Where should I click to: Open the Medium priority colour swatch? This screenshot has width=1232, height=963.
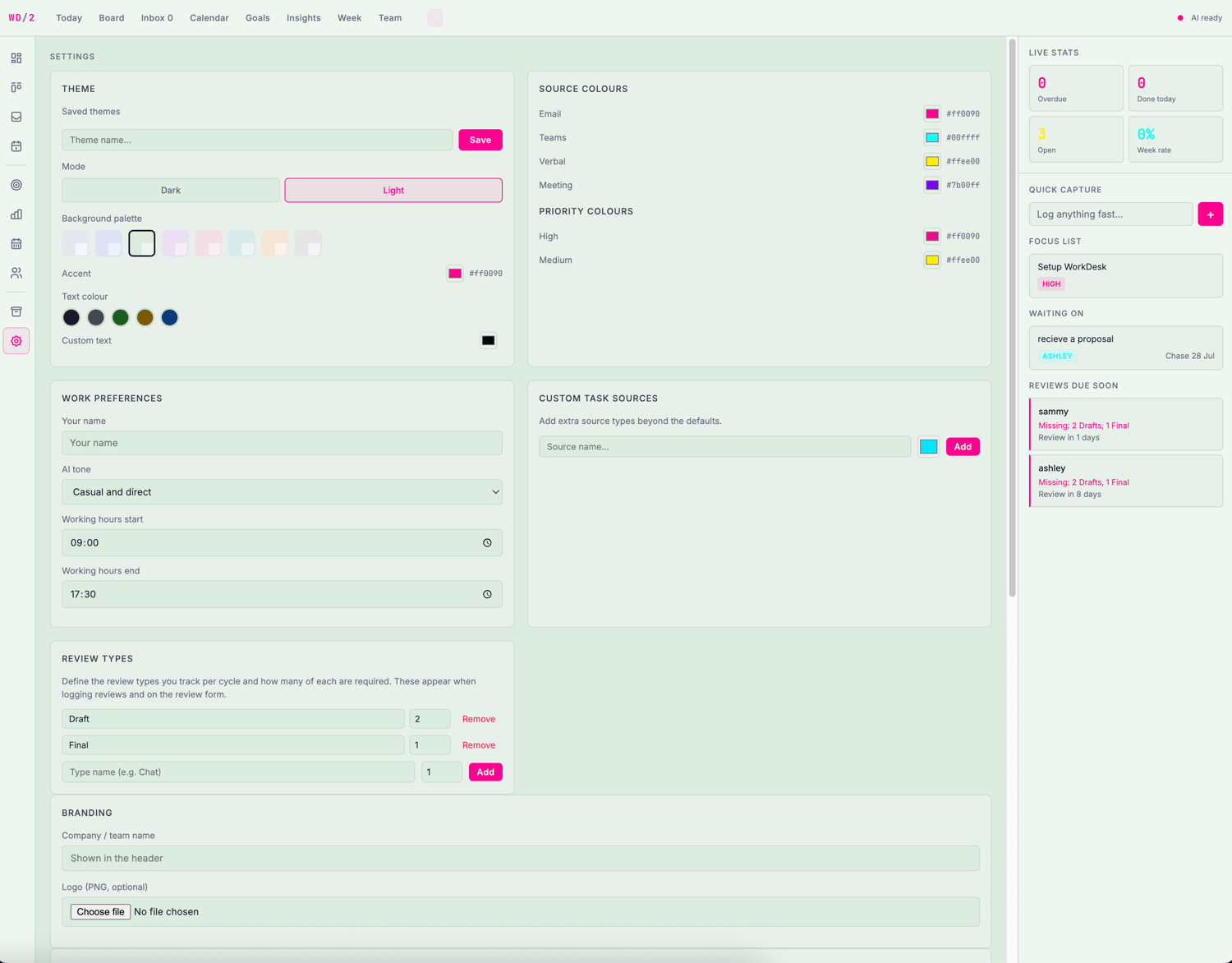[x=932, y=260]
